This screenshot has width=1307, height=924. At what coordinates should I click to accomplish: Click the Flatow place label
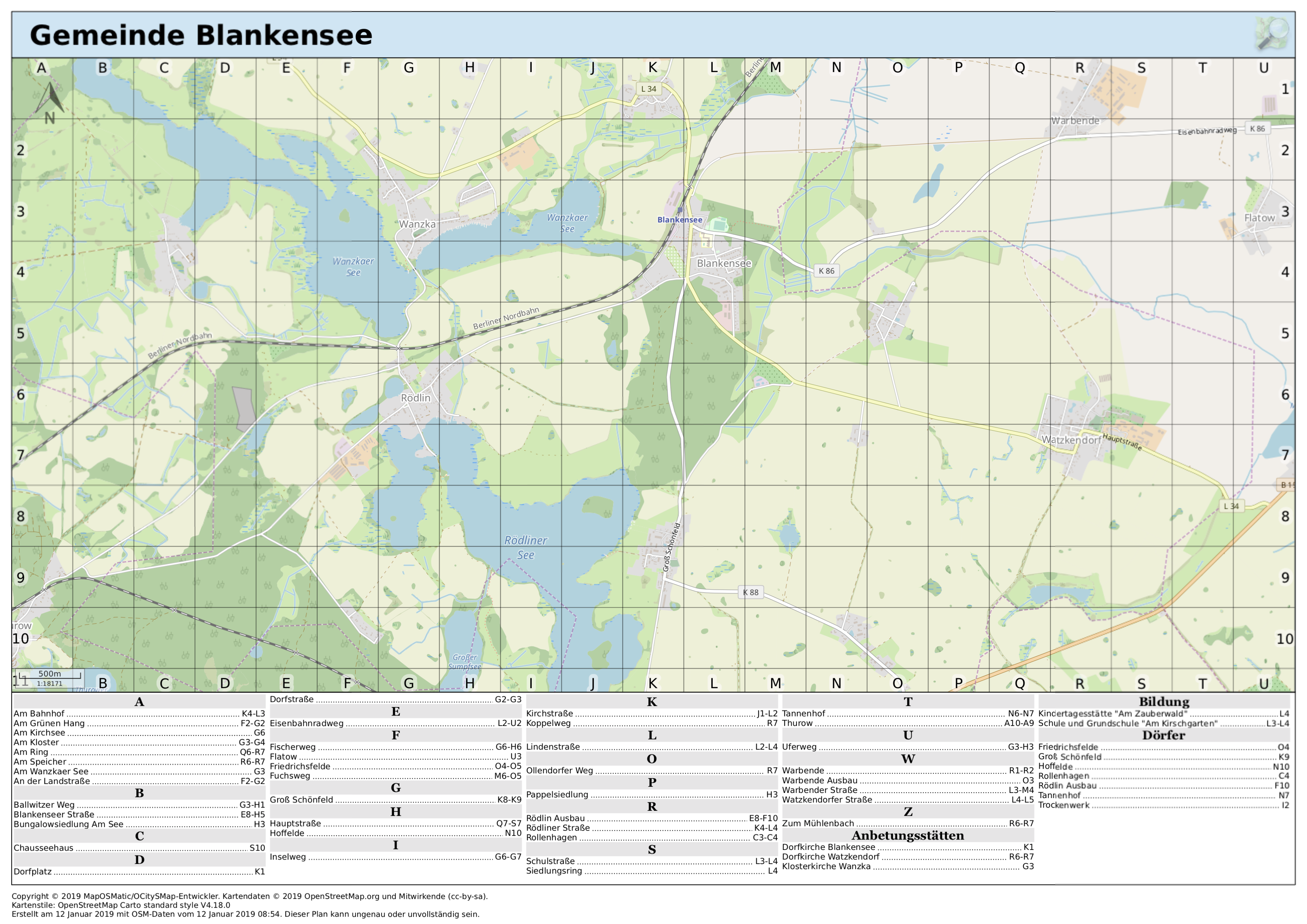click(x=1259, y=218)
